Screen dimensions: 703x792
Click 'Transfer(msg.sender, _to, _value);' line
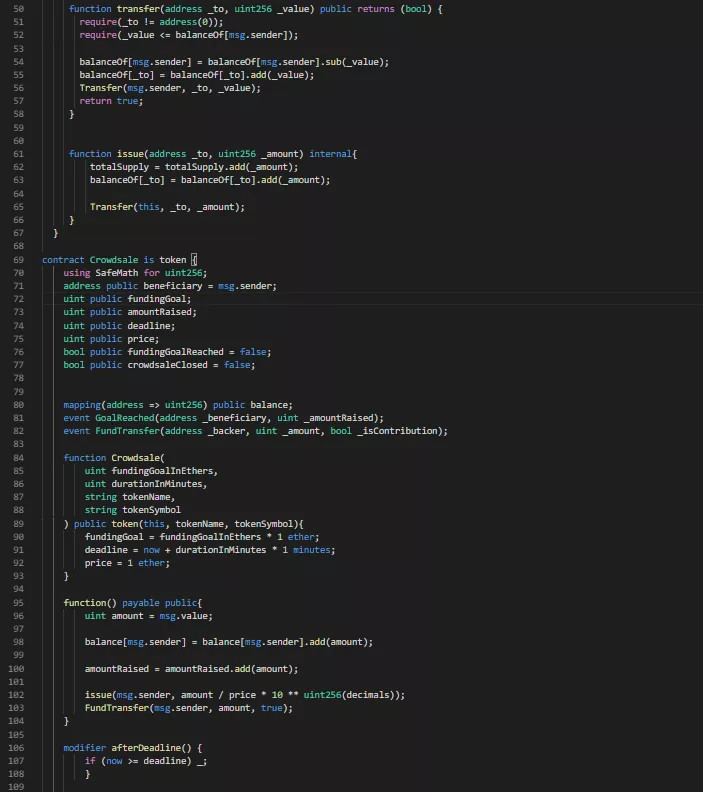[x=170, y=88]
